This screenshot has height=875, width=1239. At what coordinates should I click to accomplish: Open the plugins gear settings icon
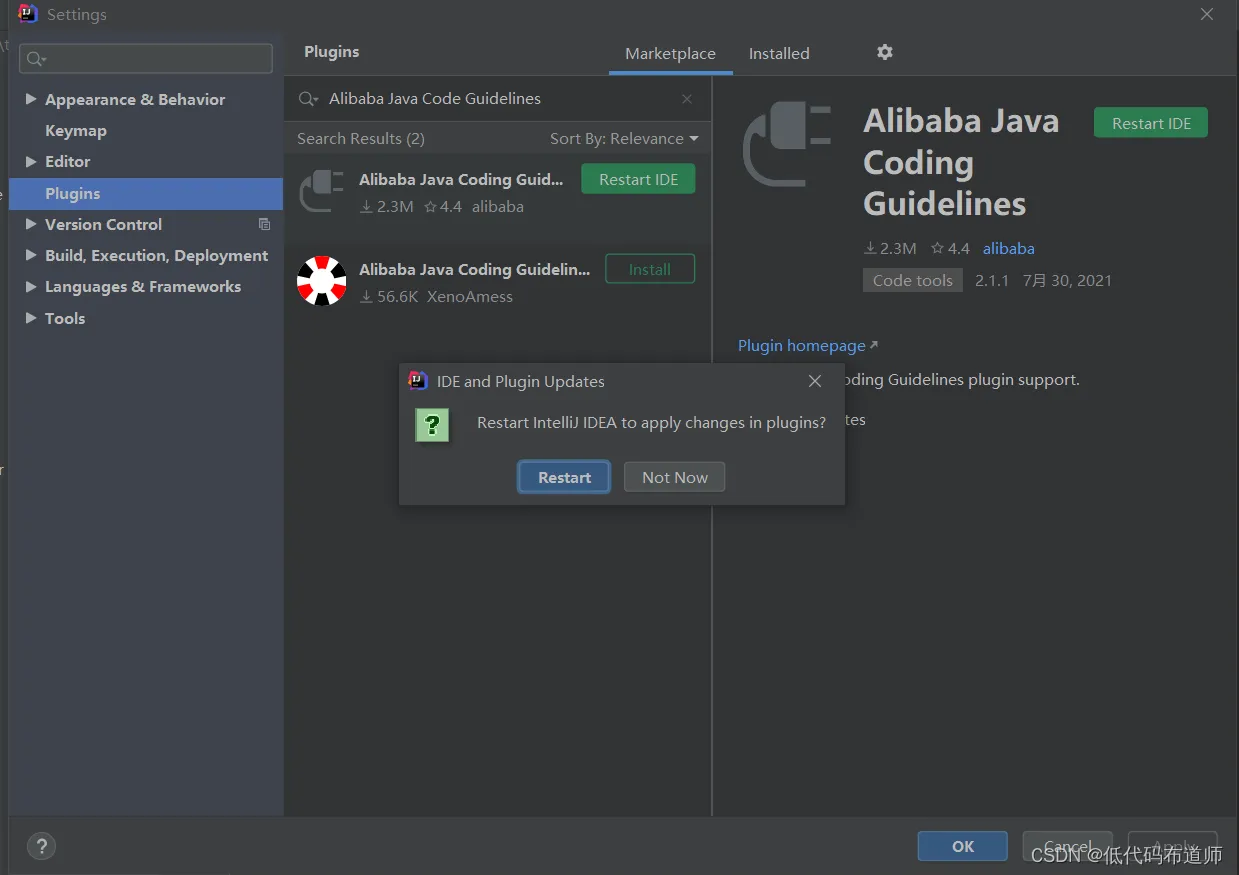tap(884, 52)
